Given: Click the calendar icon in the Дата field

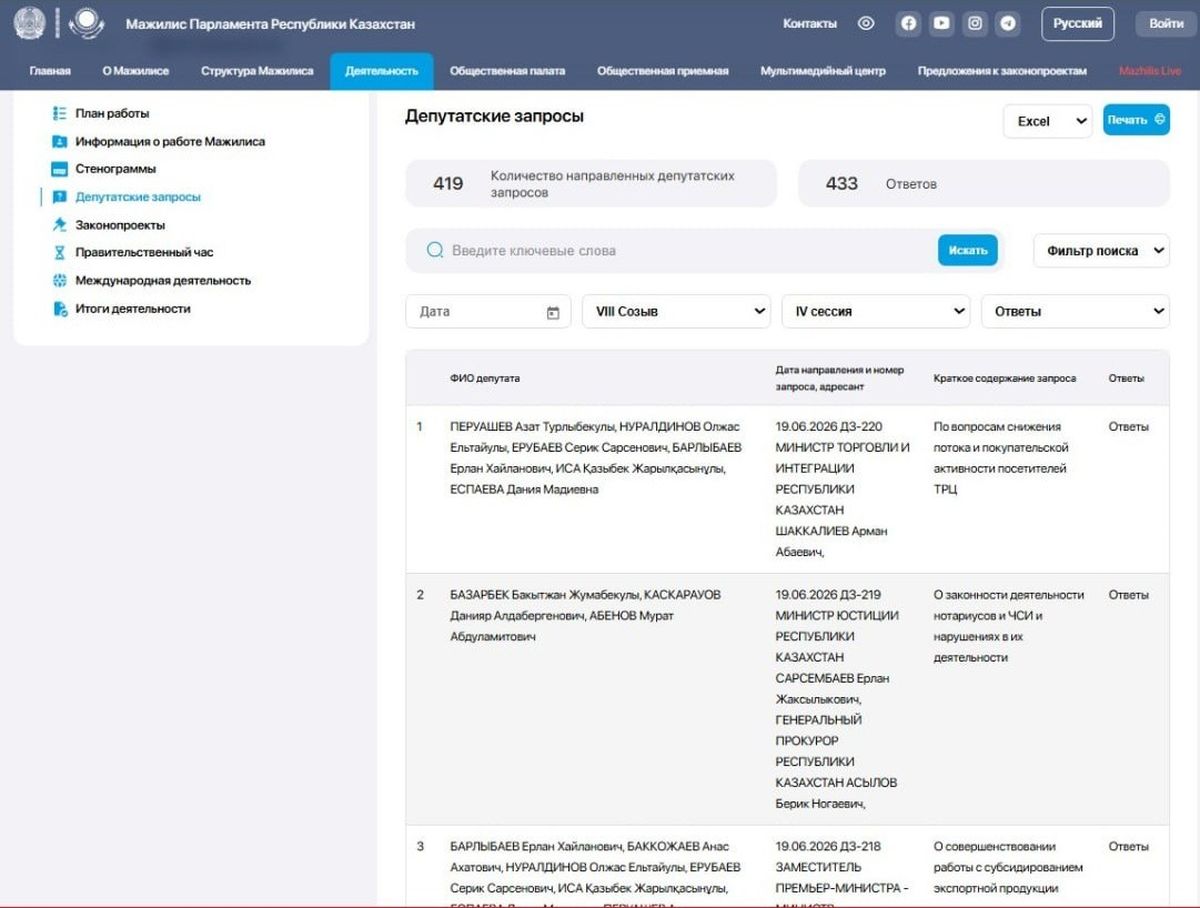Looking at the screenshot, I should (553, 312).
